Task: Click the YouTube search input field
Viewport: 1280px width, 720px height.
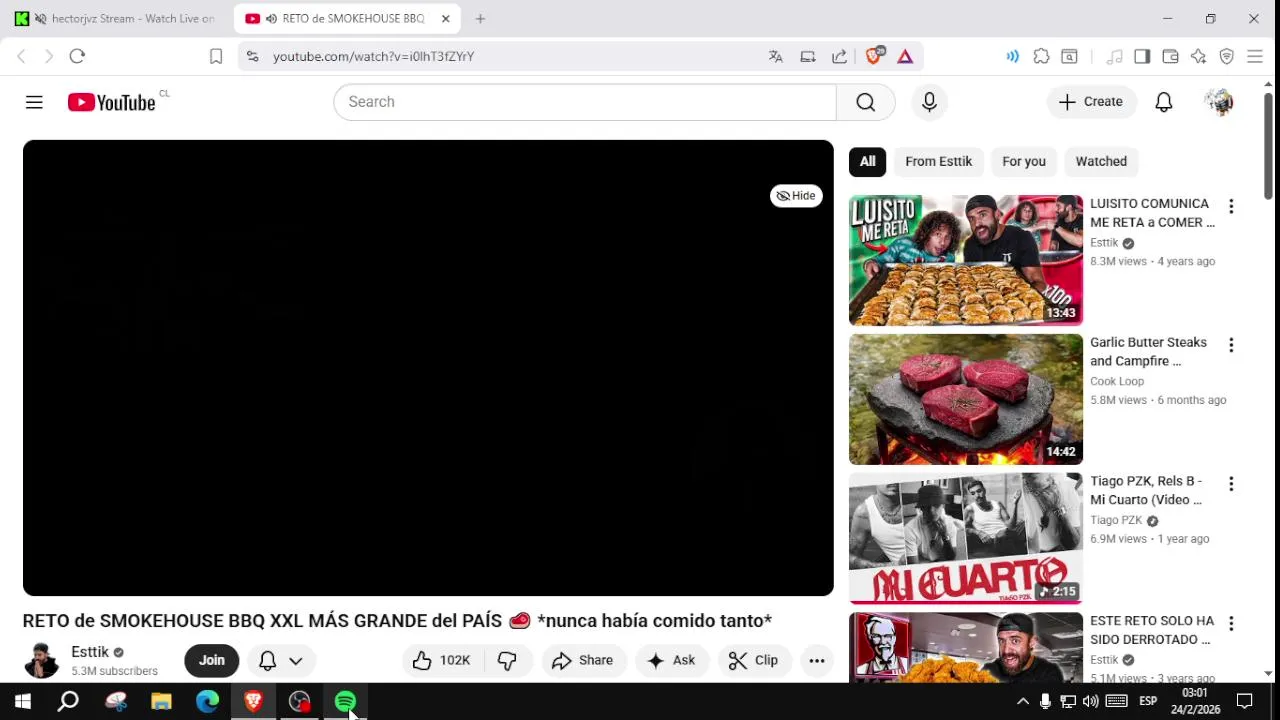Action: [585, 102]
